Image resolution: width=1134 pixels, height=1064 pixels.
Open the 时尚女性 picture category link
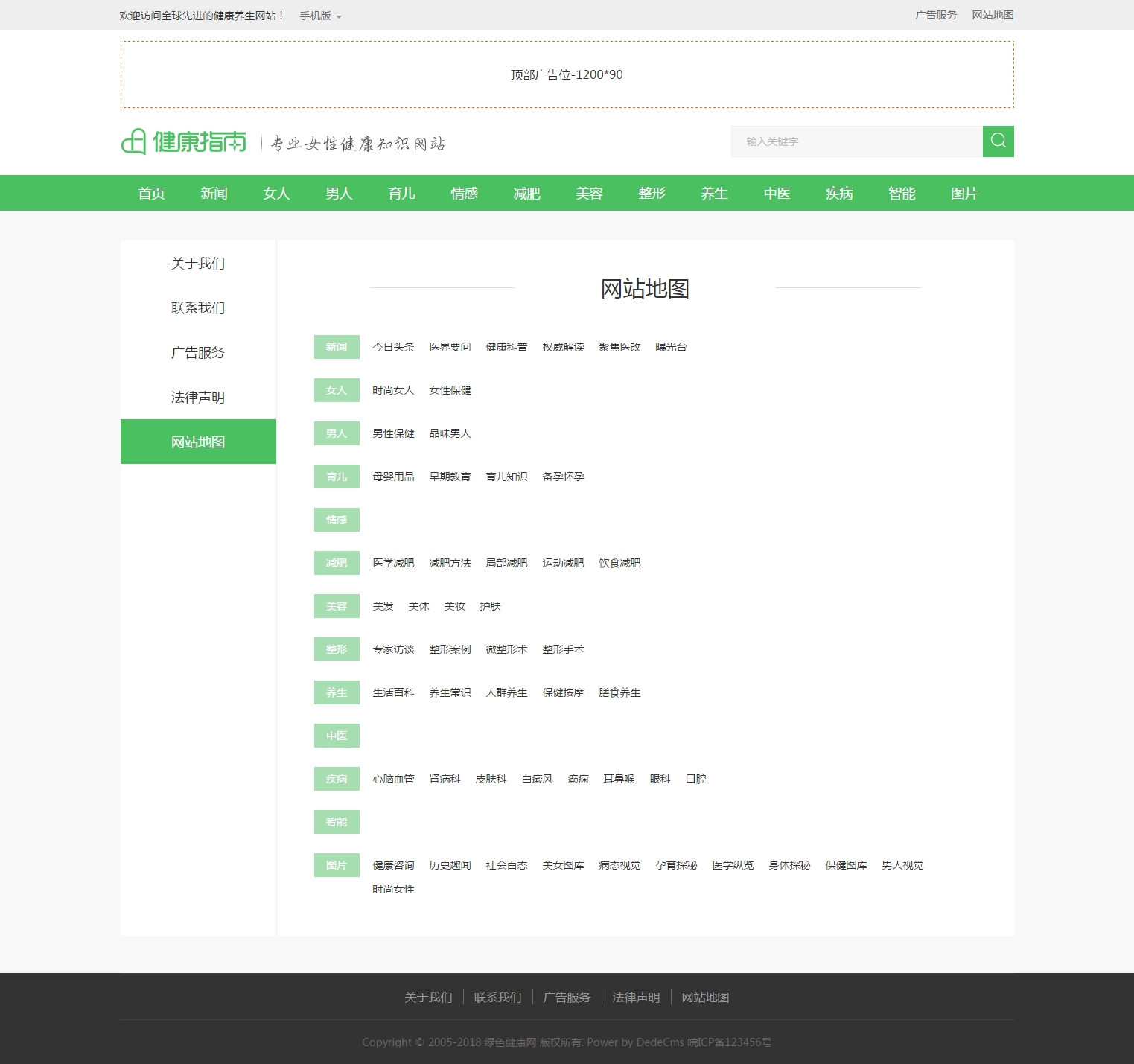pos(393,889)
